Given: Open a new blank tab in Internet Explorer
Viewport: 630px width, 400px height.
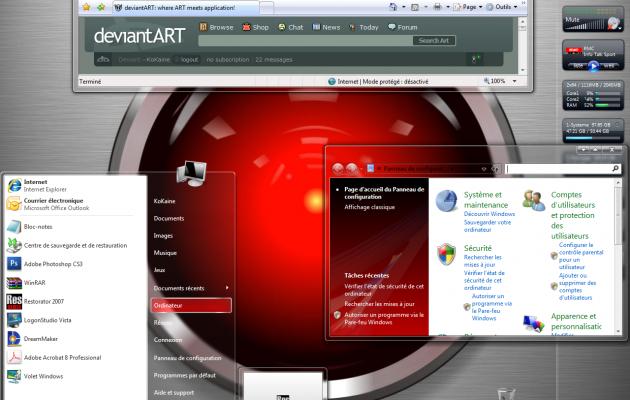Looking at the screenshot, I should [x=267, y=8].
